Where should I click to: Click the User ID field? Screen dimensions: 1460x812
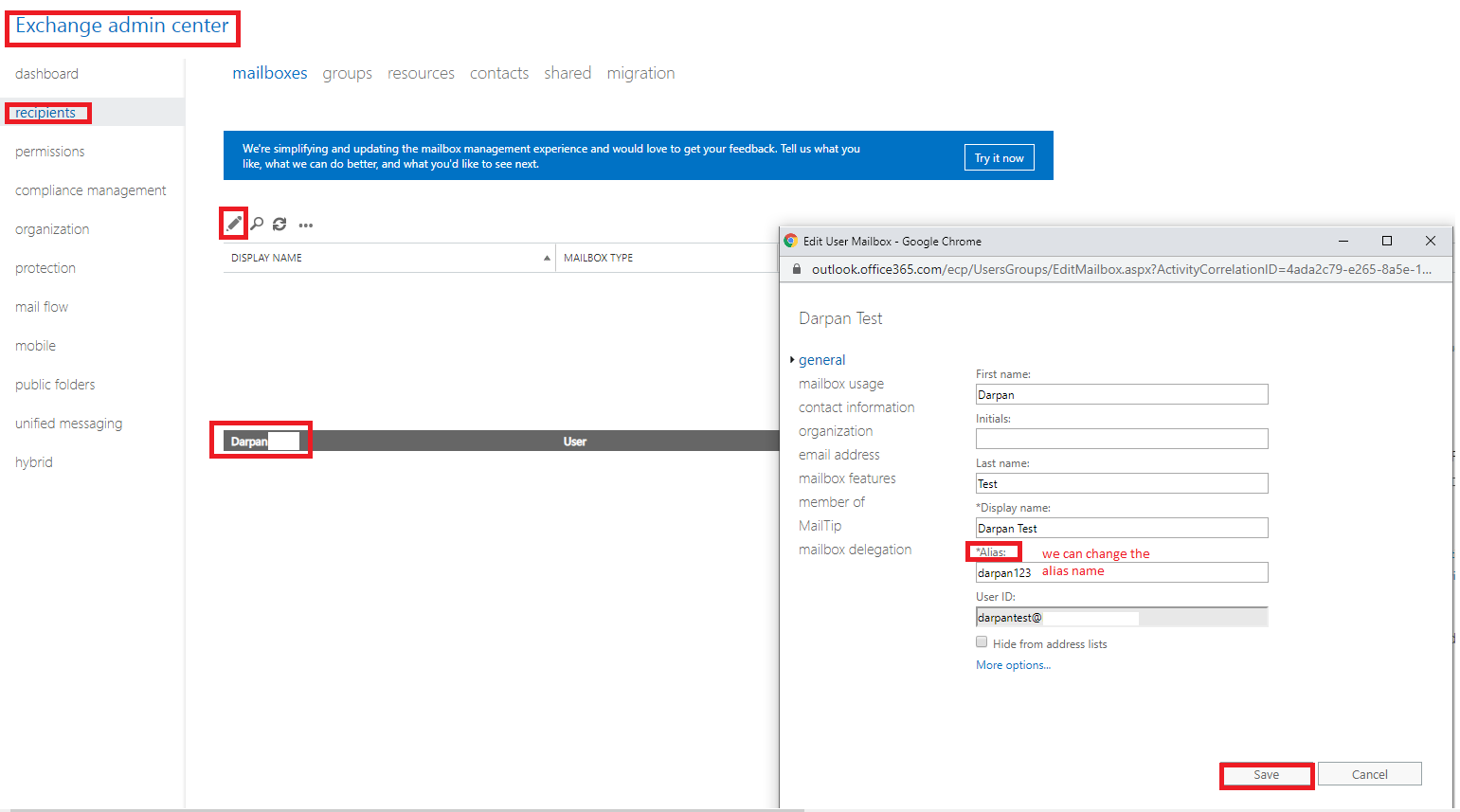click(x=1122, y=617)
